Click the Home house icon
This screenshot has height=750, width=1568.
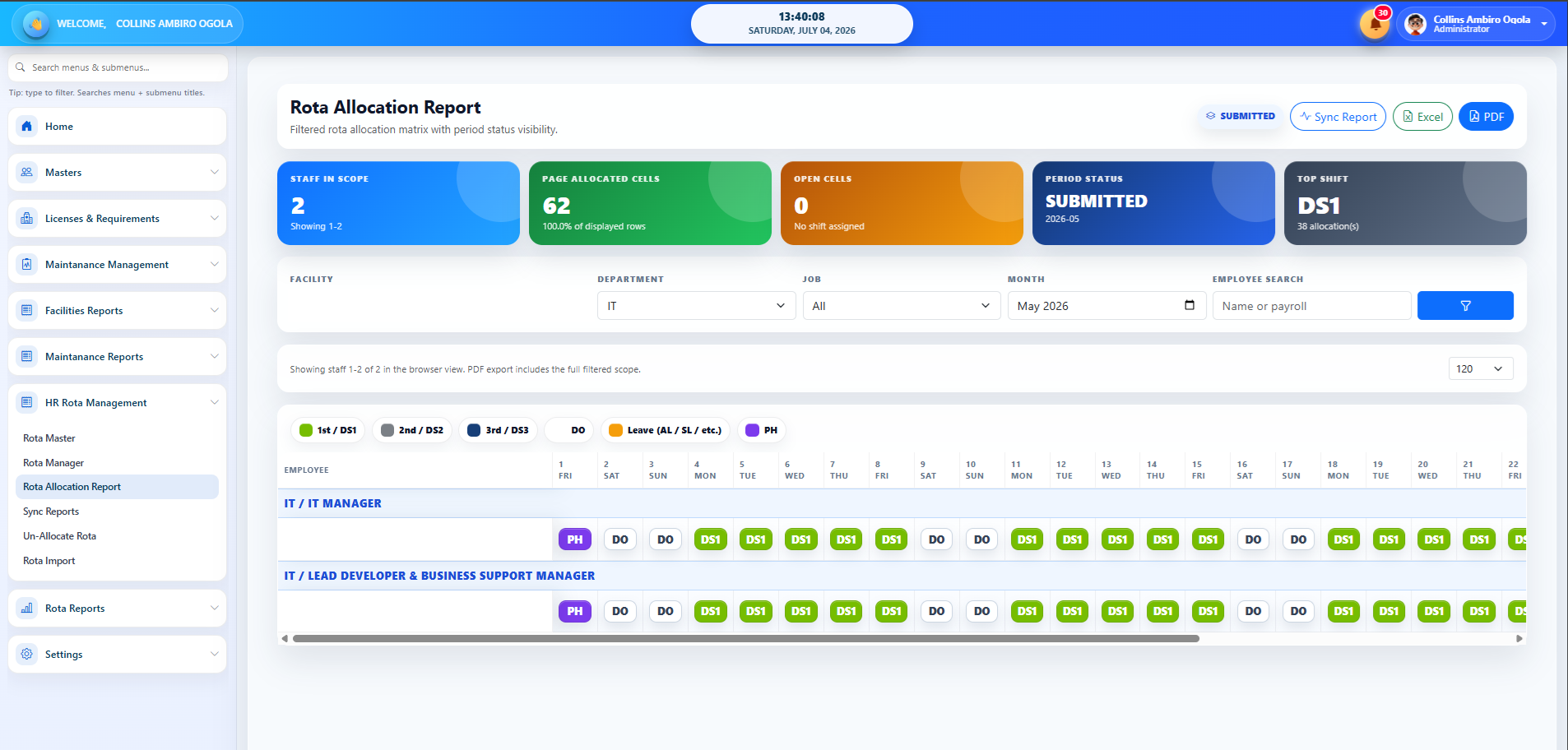[x=27, y=127]
